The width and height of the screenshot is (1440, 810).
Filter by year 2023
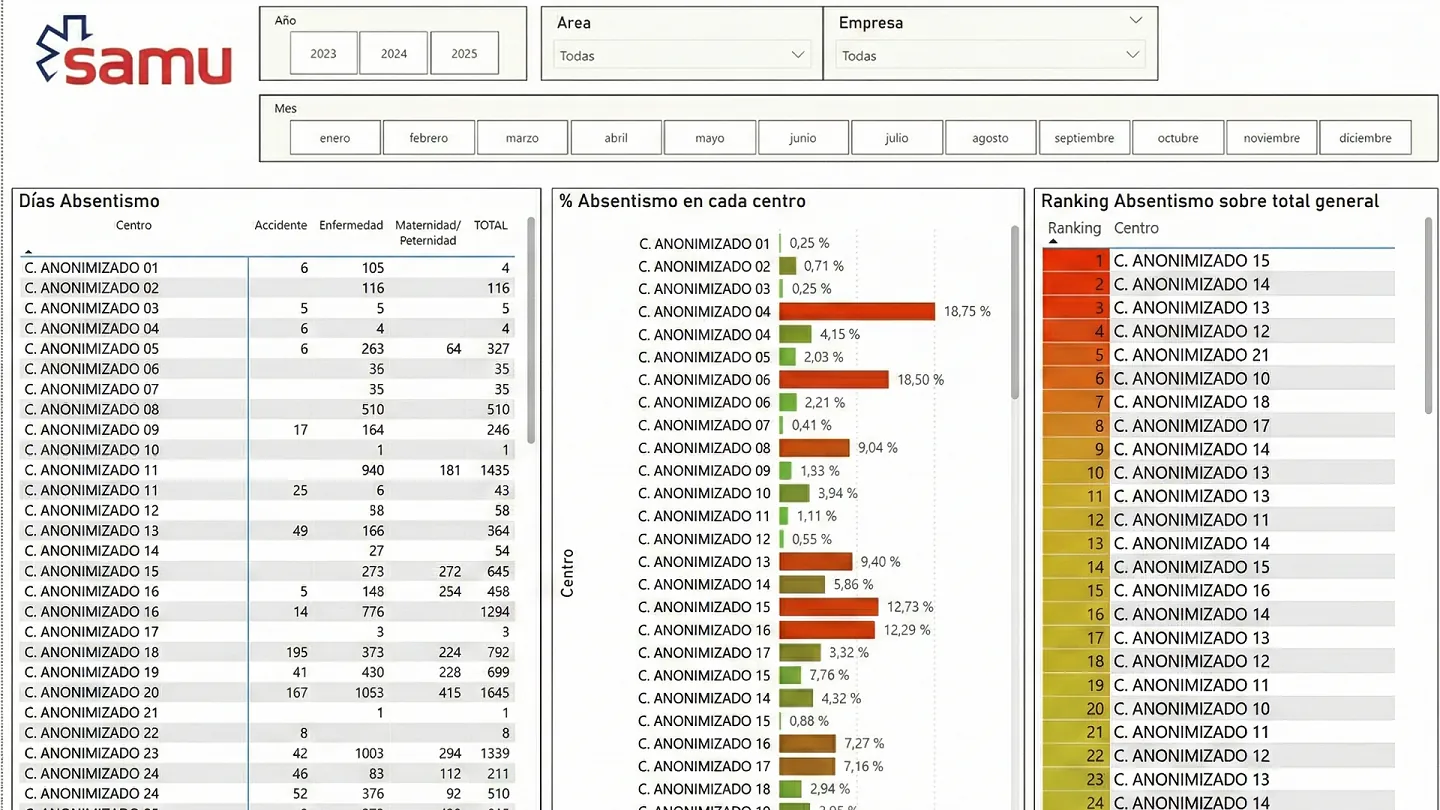[323, 53]
